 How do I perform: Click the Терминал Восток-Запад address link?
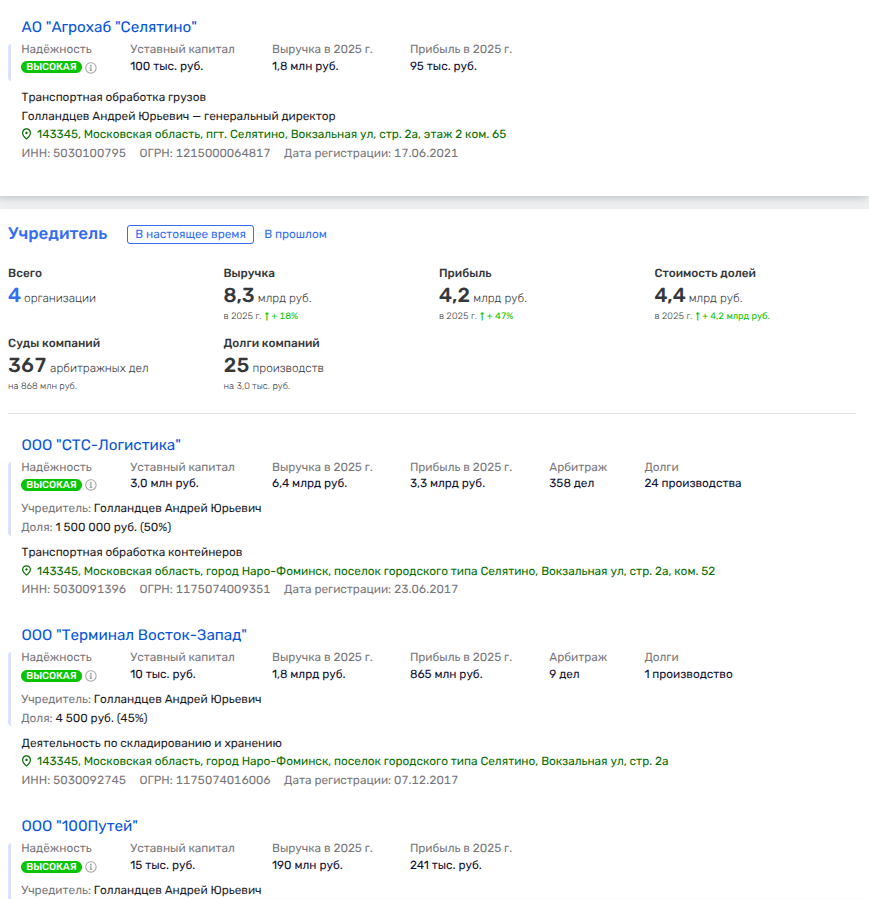pyautogui.click(x=352, y=762)
